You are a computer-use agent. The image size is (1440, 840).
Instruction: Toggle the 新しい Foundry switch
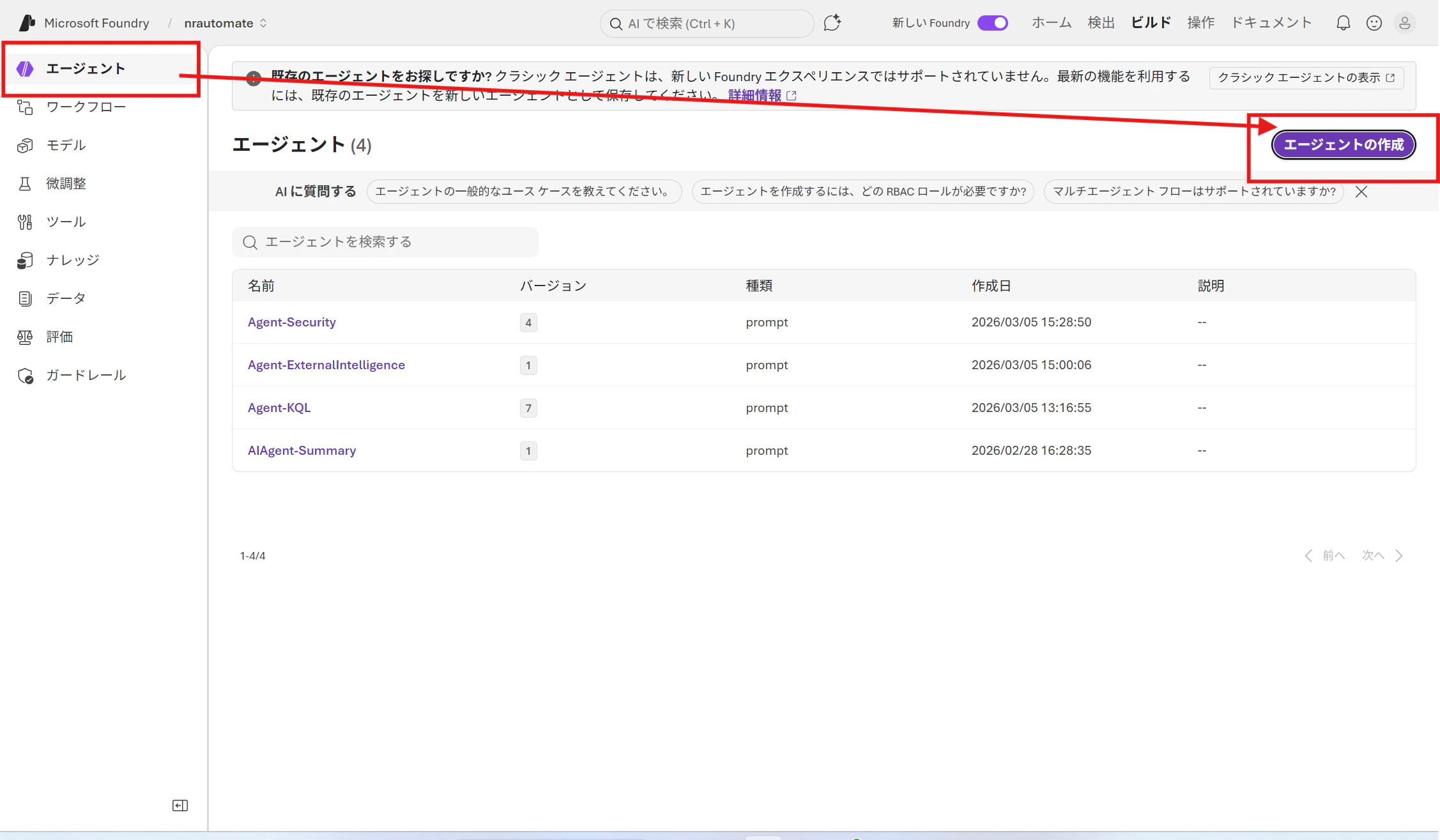[x=993, y=24]
